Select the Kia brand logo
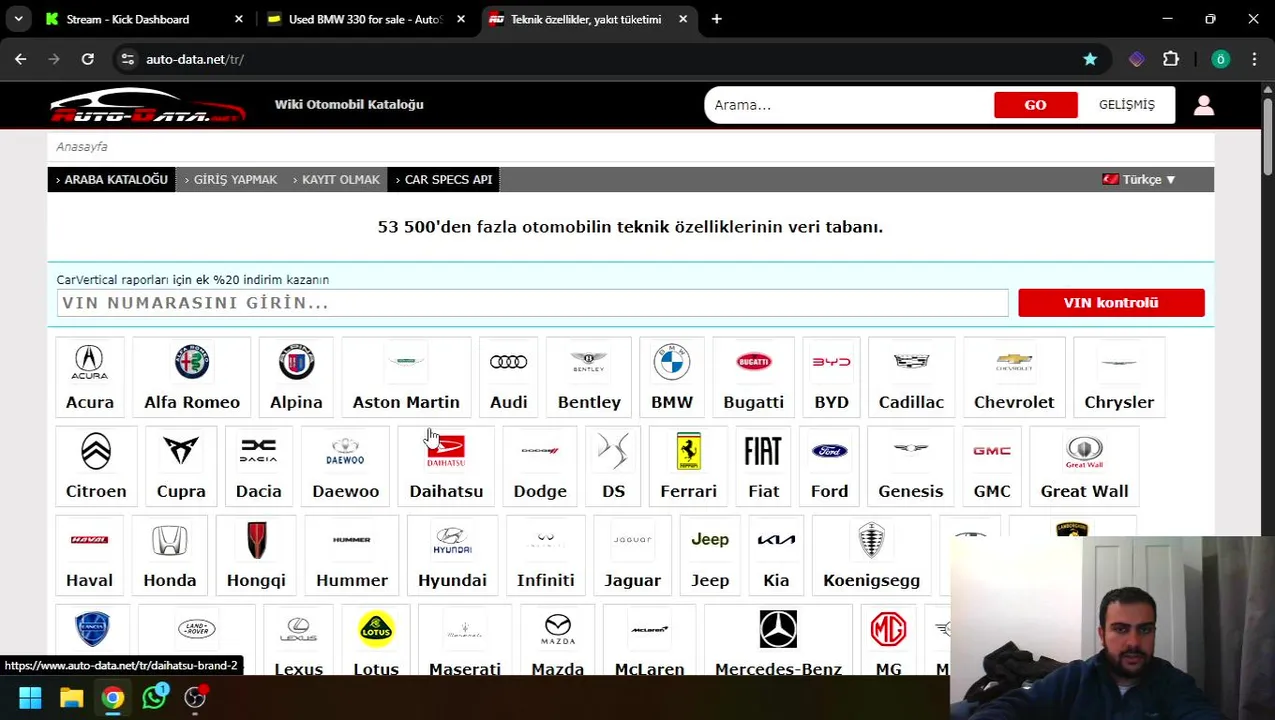Image resolution: width=1275 pixels, height=720 pixels. click(x=776, y=540)
